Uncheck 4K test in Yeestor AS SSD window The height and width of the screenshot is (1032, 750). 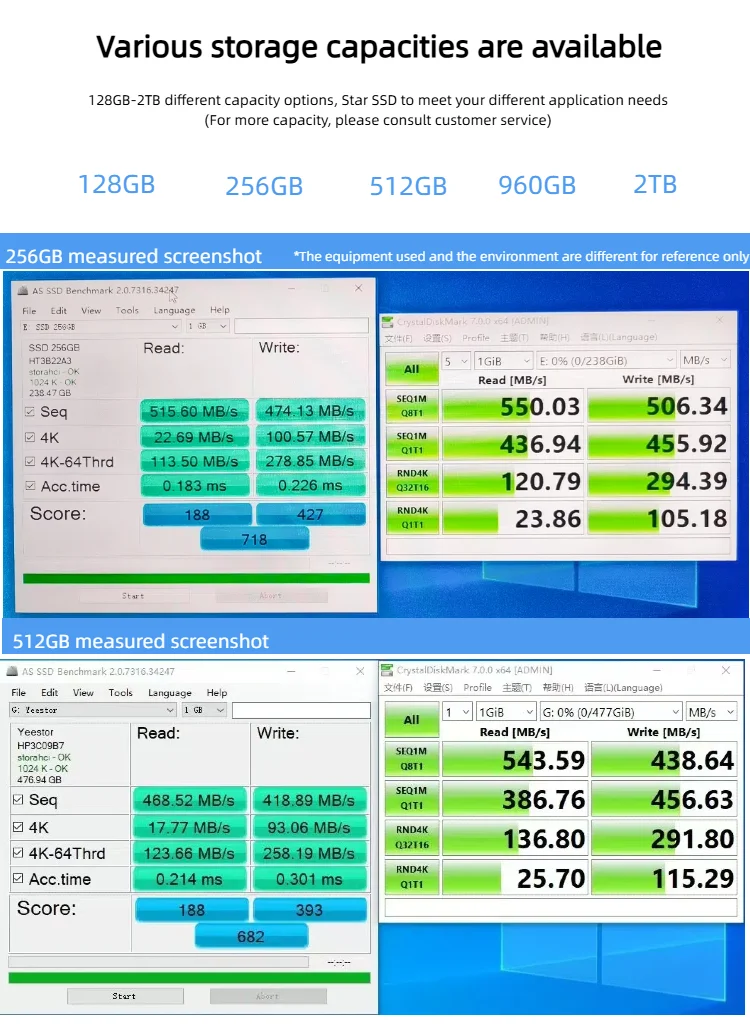tap(18, 827)
